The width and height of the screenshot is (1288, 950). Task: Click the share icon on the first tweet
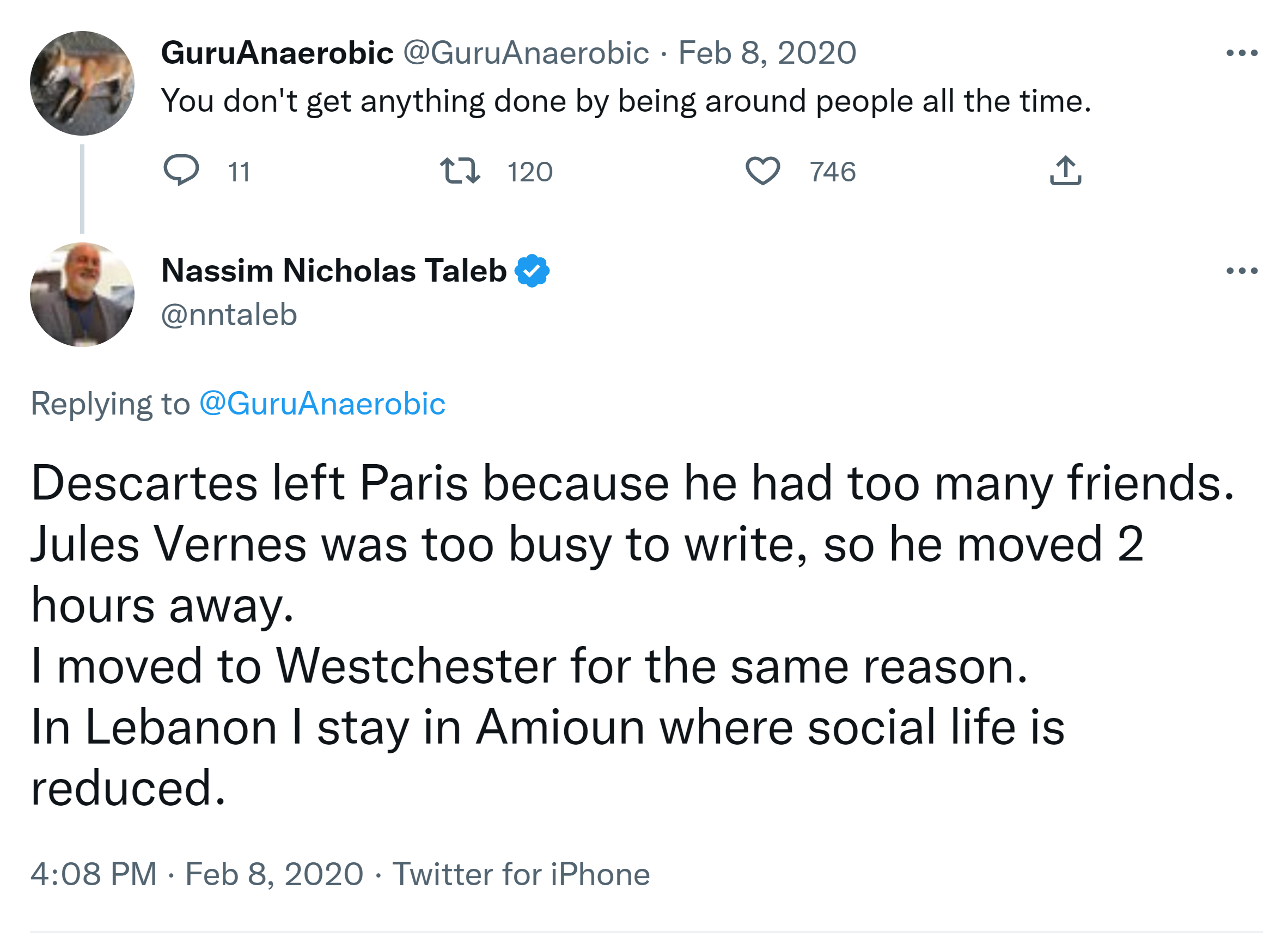(x=1065, y=171)
